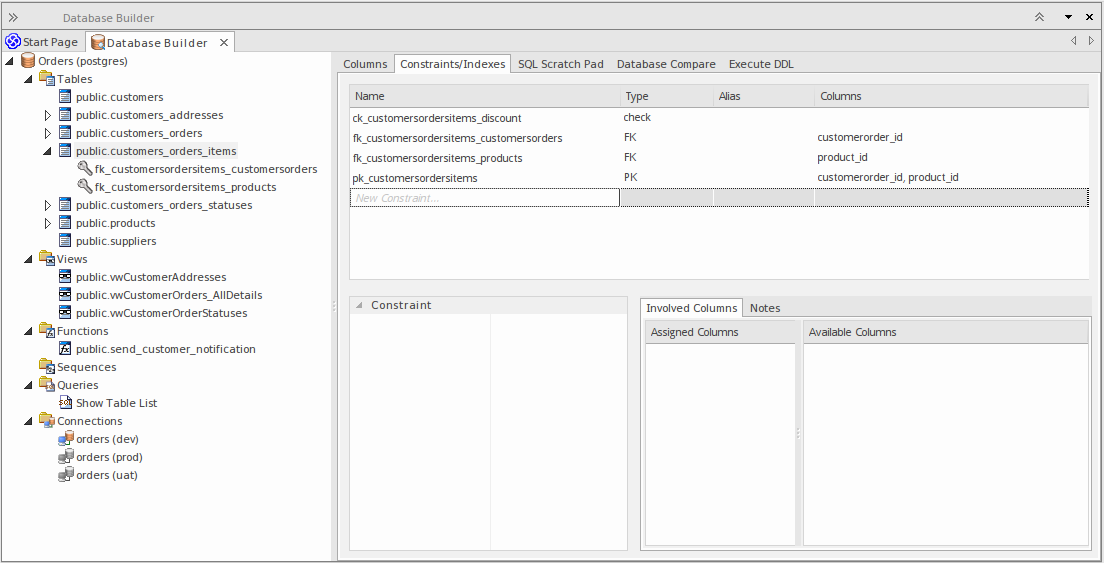Click the send_customer_notification function icon

(x=65, y=349)
